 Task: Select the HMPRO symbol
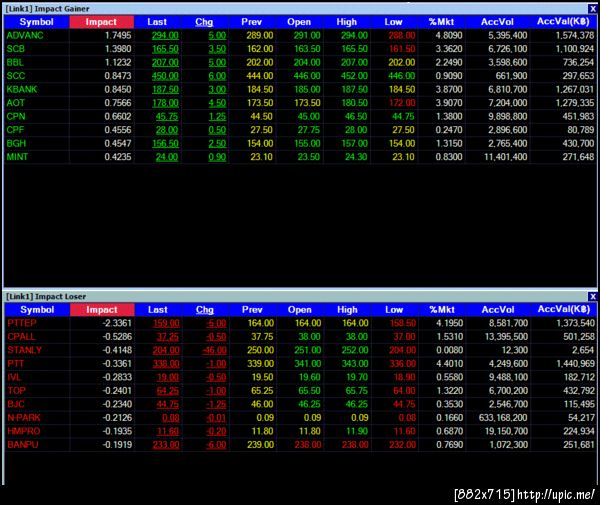(x=24, y=431)
